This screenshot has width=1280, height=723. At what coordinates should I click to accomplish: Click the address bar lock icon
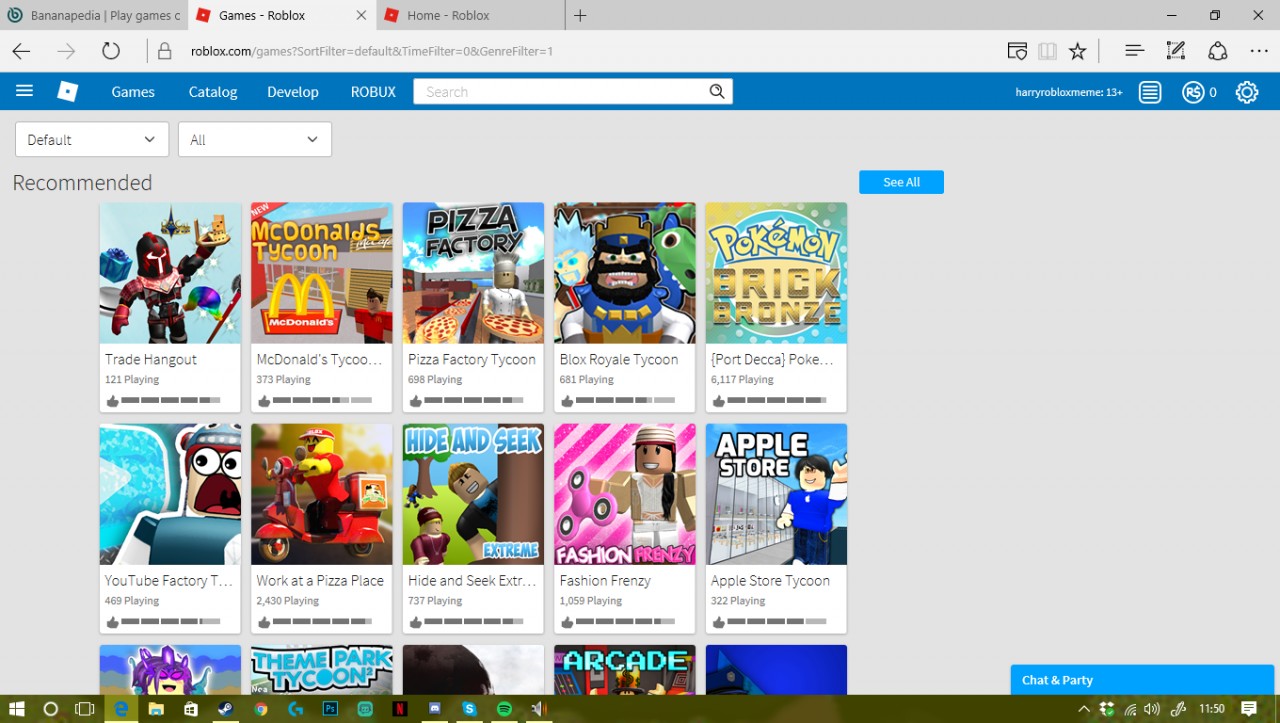[x=165, y=51]
